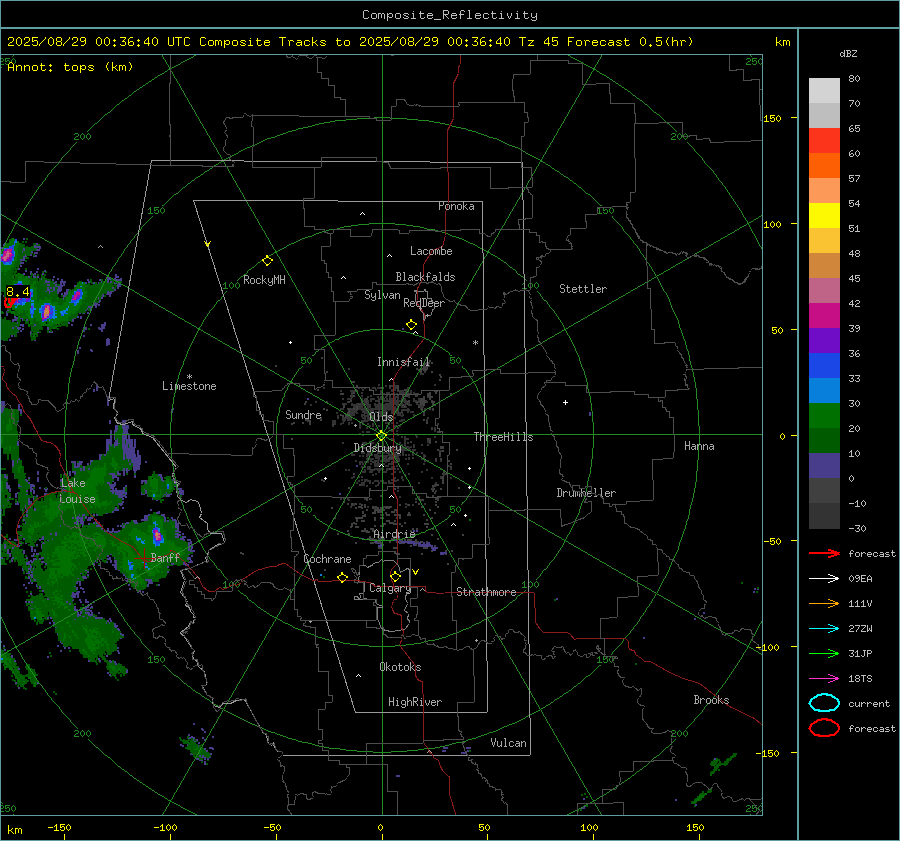900x841 pixels.
Task: Click the 18TS legend text
Action: click(860, 679)
